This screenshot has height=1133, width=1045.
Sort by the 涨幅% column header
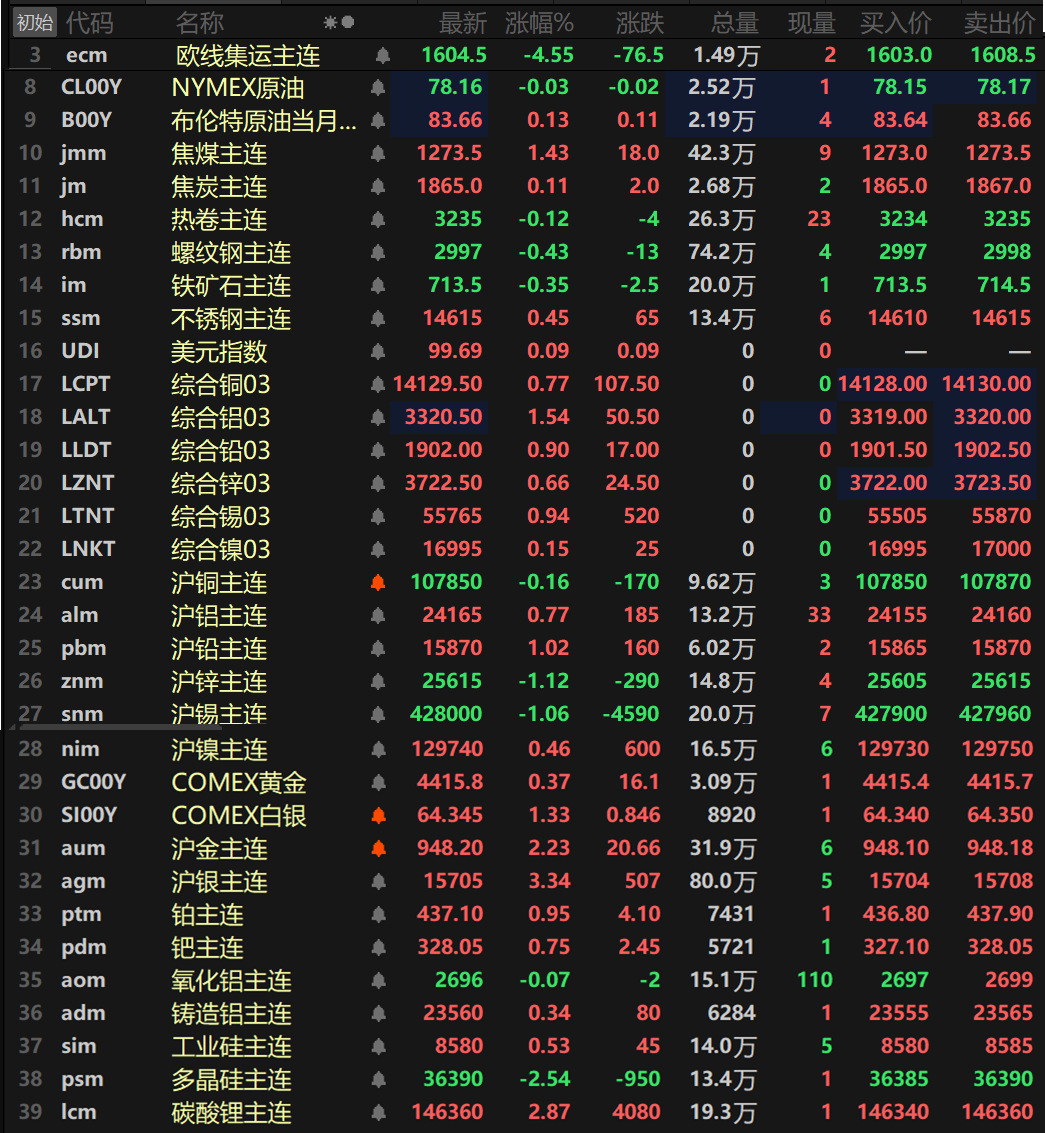coord(539,23)
